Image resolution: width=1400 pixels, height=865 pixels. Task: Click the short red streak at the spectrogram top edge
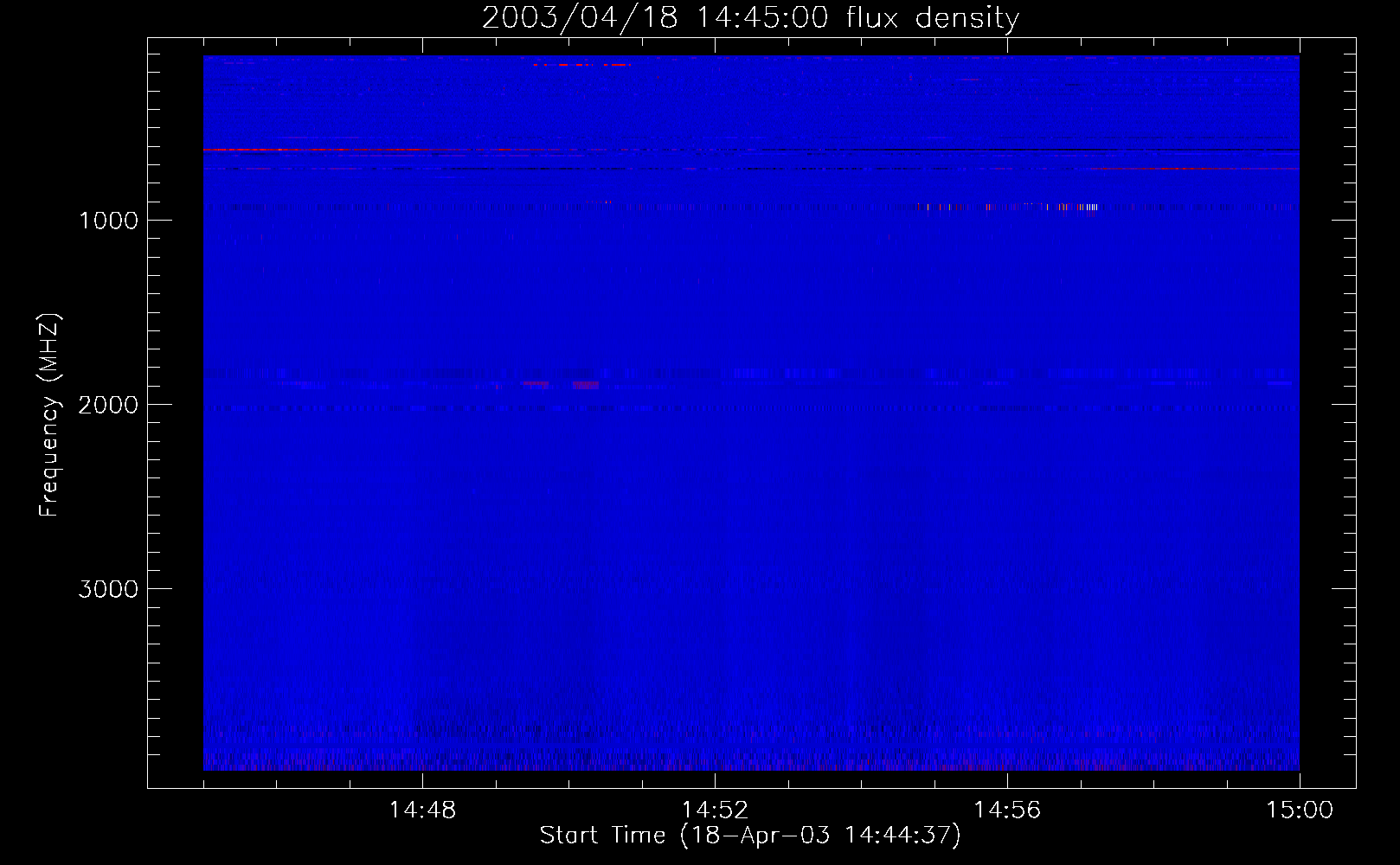pos(581,65)
